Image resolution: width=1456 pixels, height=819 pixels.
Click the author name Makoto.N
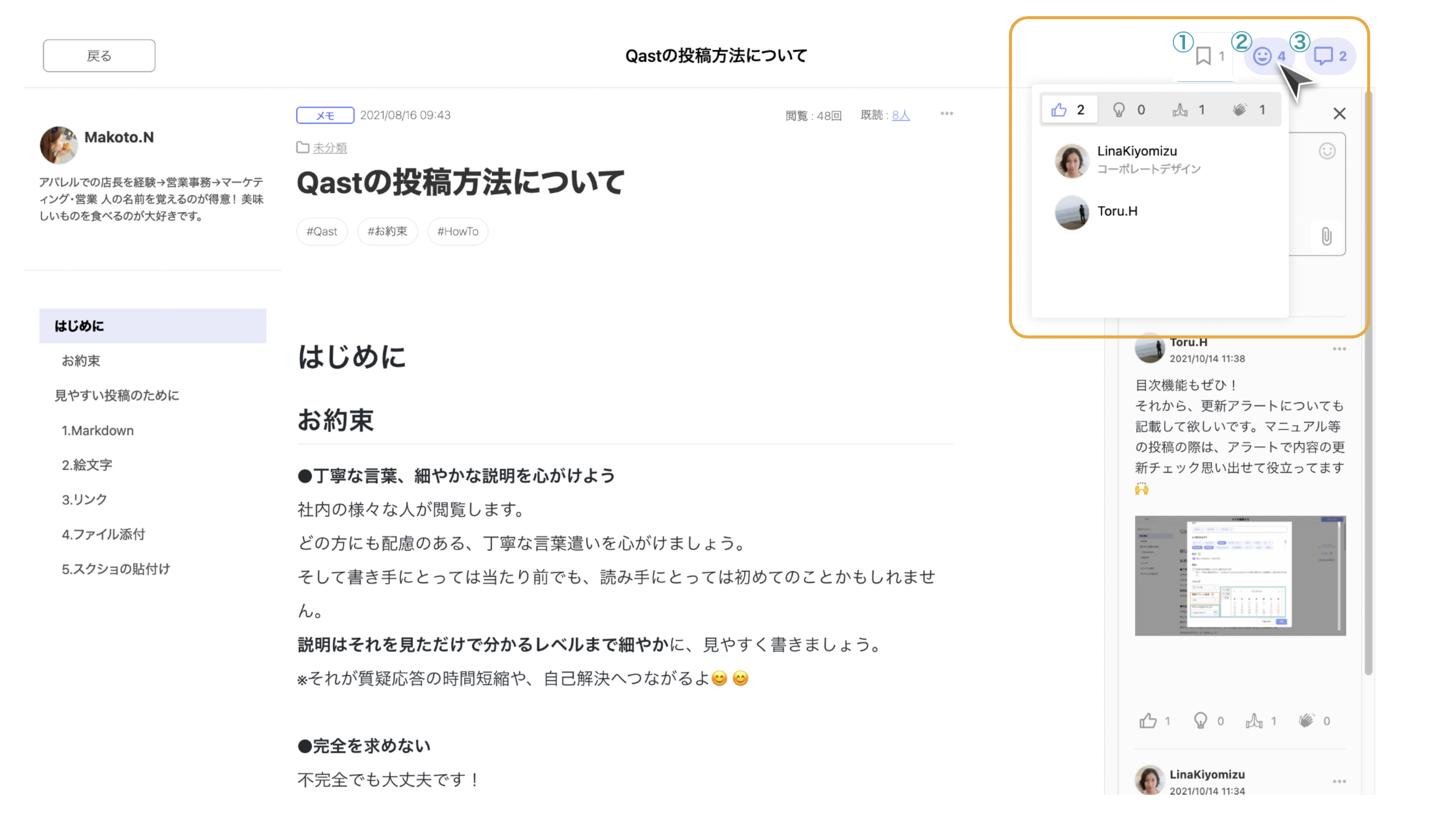point(119,137)
